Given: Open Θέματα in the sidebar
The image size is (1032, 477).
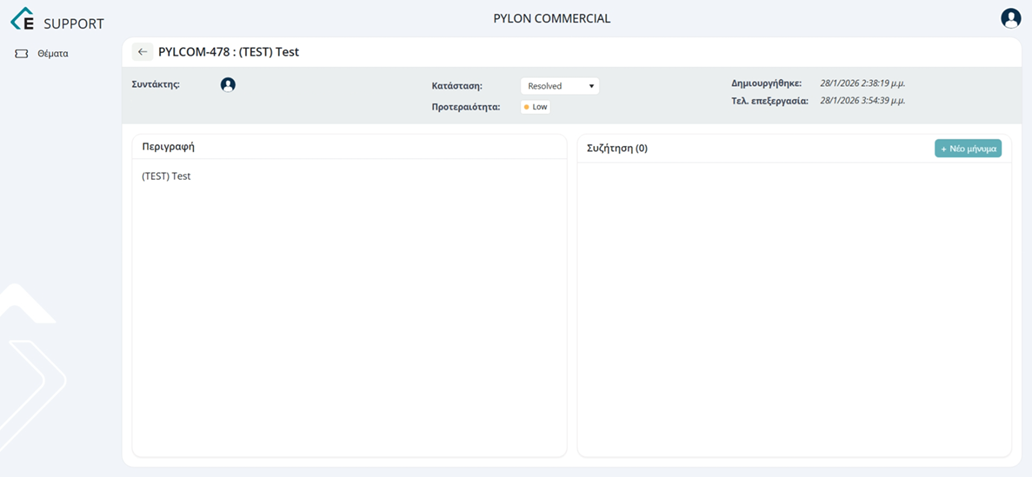Looking at the screenshot, I should pos(52,54).
